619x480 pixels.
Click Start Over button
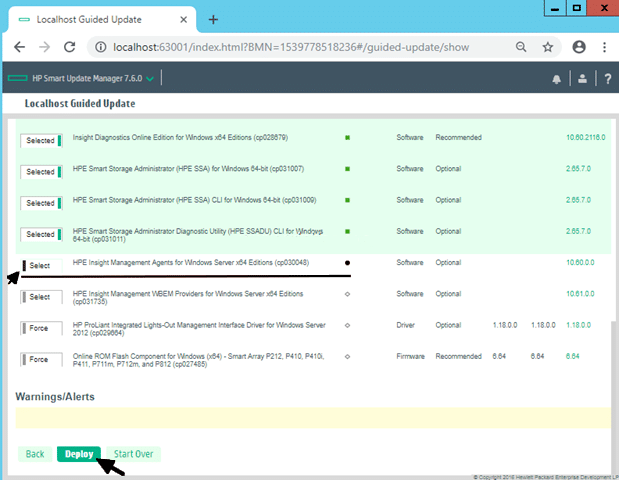tap(133, 454)
